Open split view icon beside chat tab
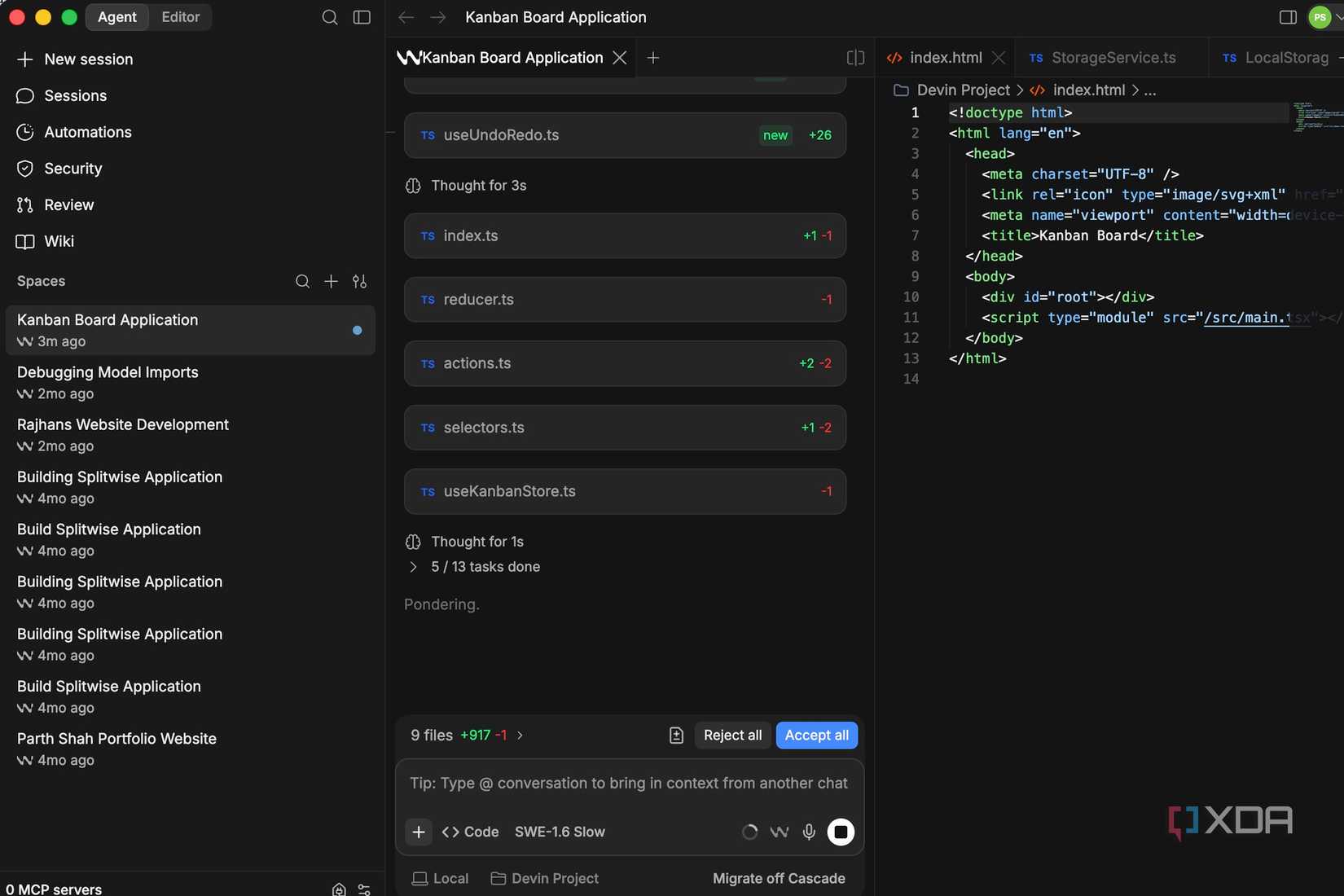 [x=855, y=58]
